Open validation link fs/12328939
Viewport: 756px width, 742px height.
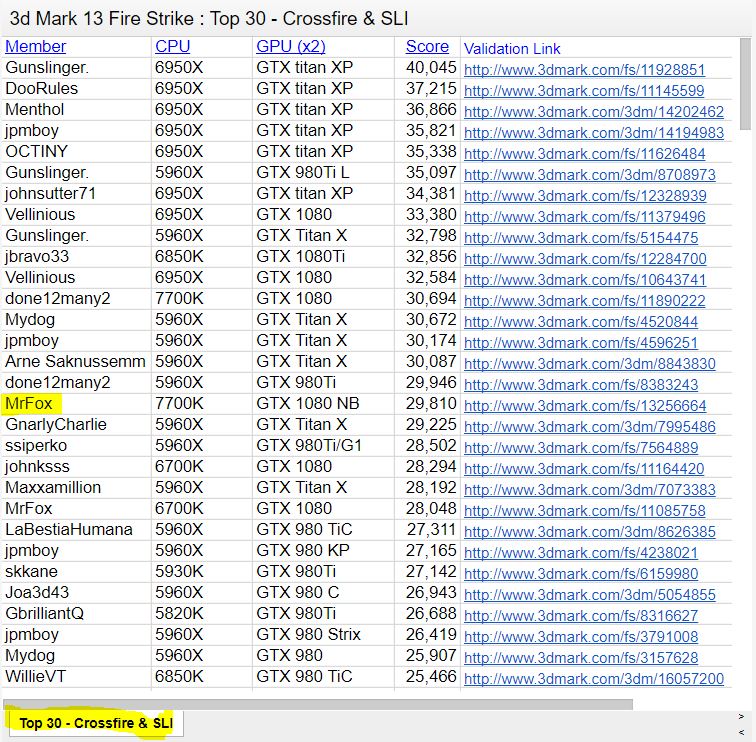coord(585,196)
